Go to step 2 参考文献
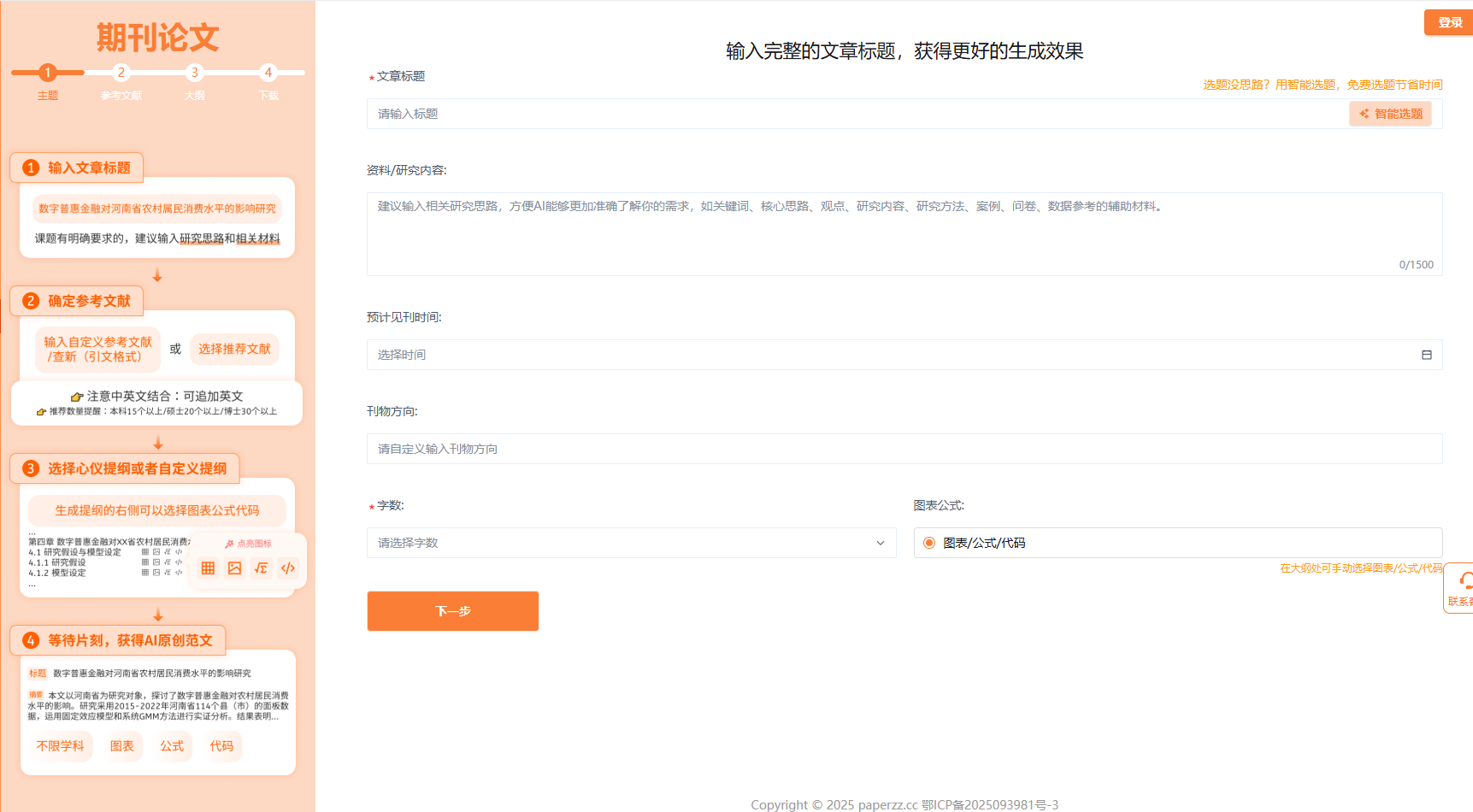The width and height of the screenshot is (1473, 812). tap(121, 74)
